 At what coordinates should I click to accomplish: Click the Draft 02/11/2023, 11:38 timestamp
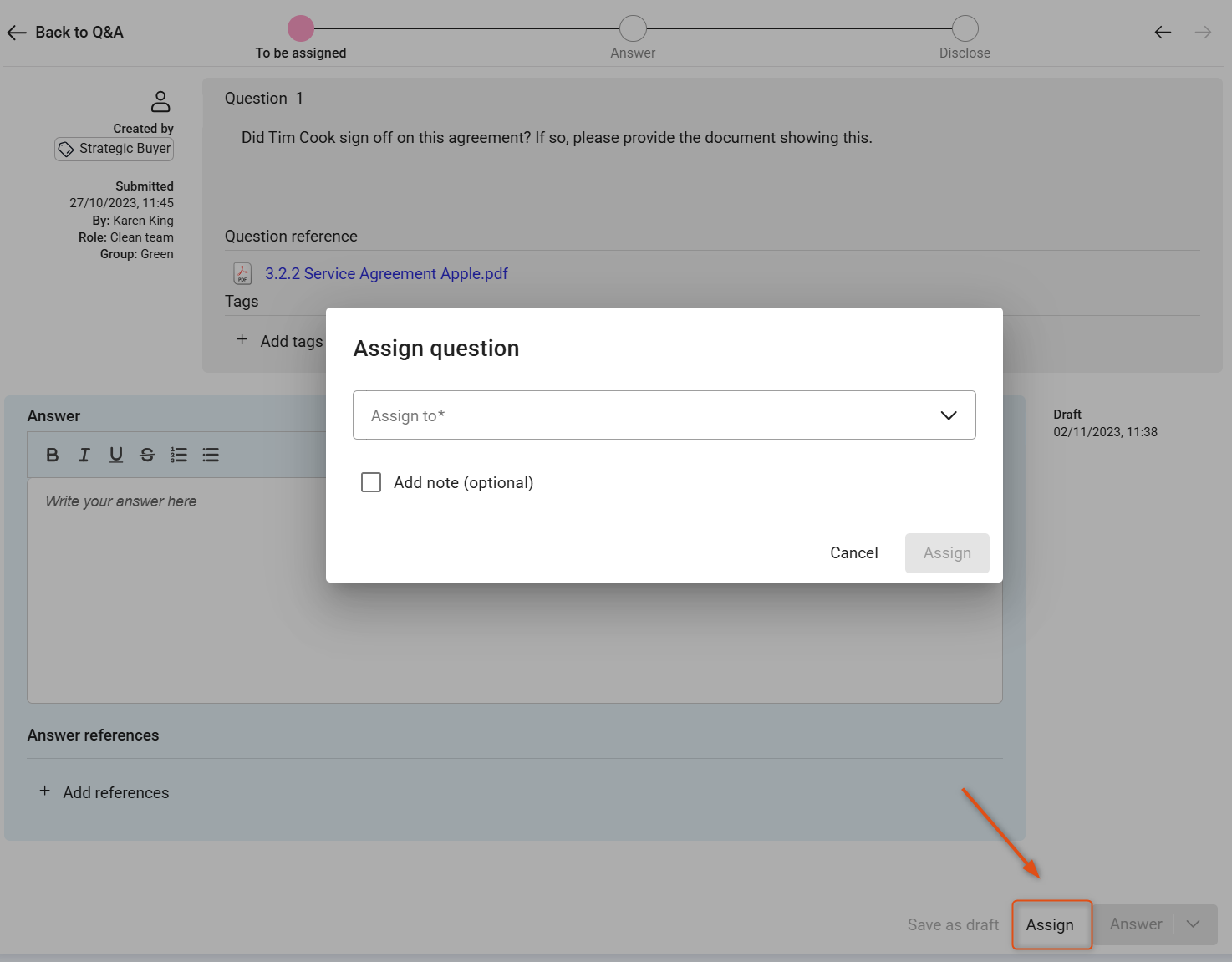click(1106, 423)
